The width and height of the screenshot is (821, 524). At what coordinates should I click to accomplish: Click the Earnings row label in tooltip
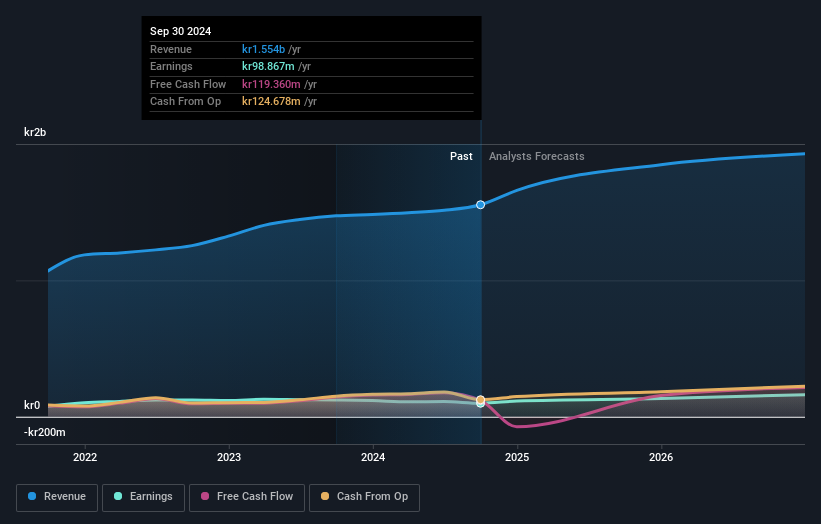(171, 66)
